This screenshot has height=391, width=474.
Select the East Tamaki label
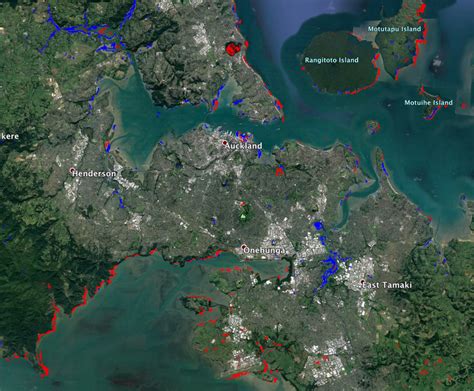[387, 285]
